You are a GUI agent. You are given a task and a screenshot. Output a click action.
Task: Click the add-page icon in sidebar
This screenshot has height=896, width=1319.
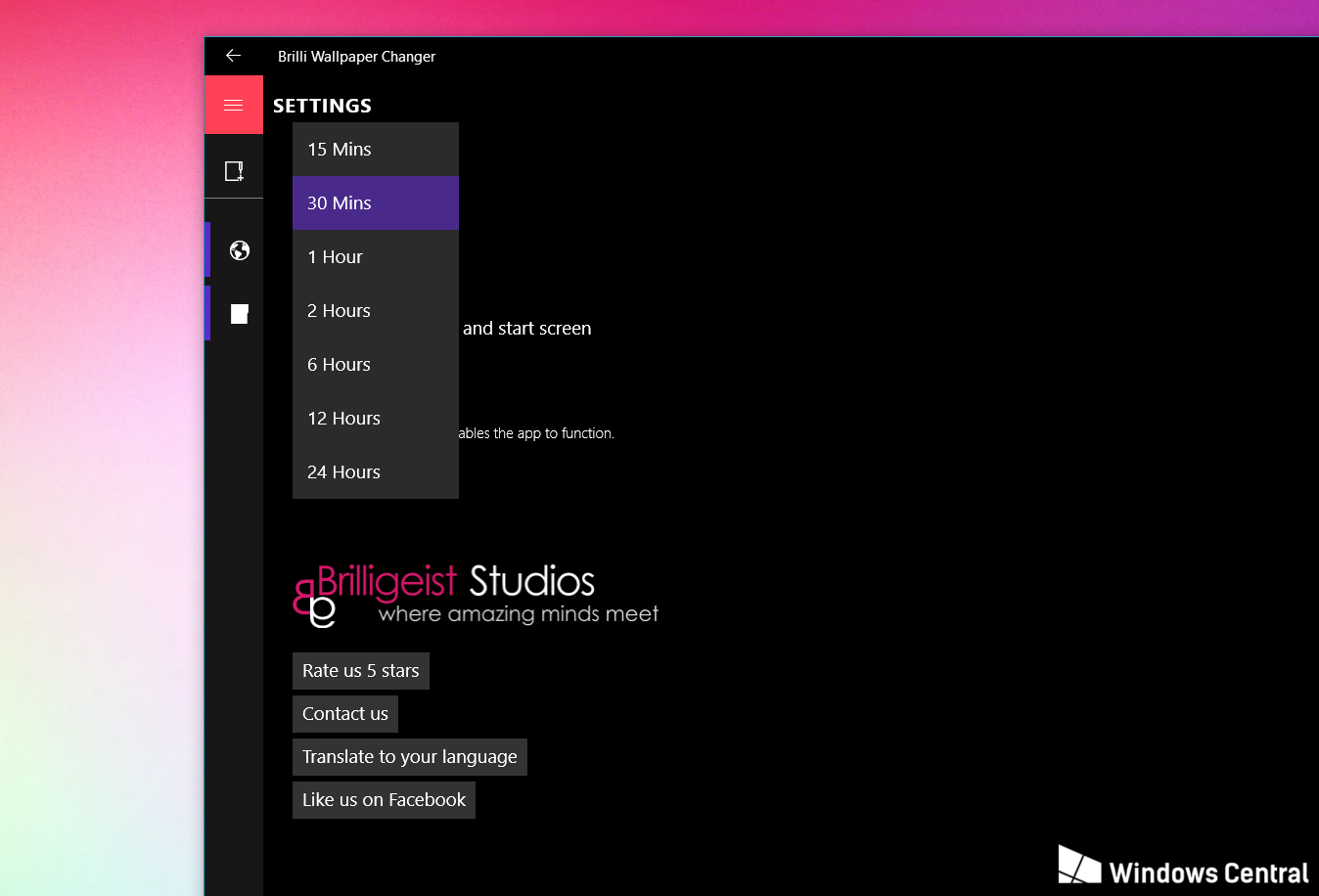click(234, 171)
